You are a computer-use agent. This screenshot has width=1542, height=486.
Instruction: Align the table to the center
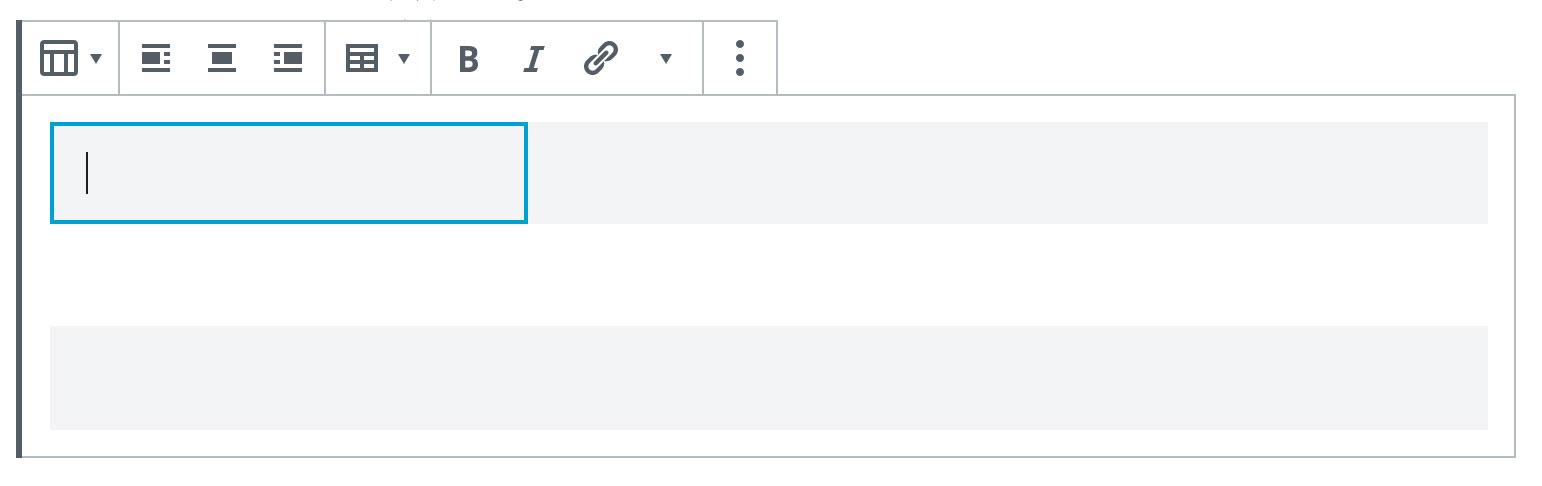[x=221, y=59]
